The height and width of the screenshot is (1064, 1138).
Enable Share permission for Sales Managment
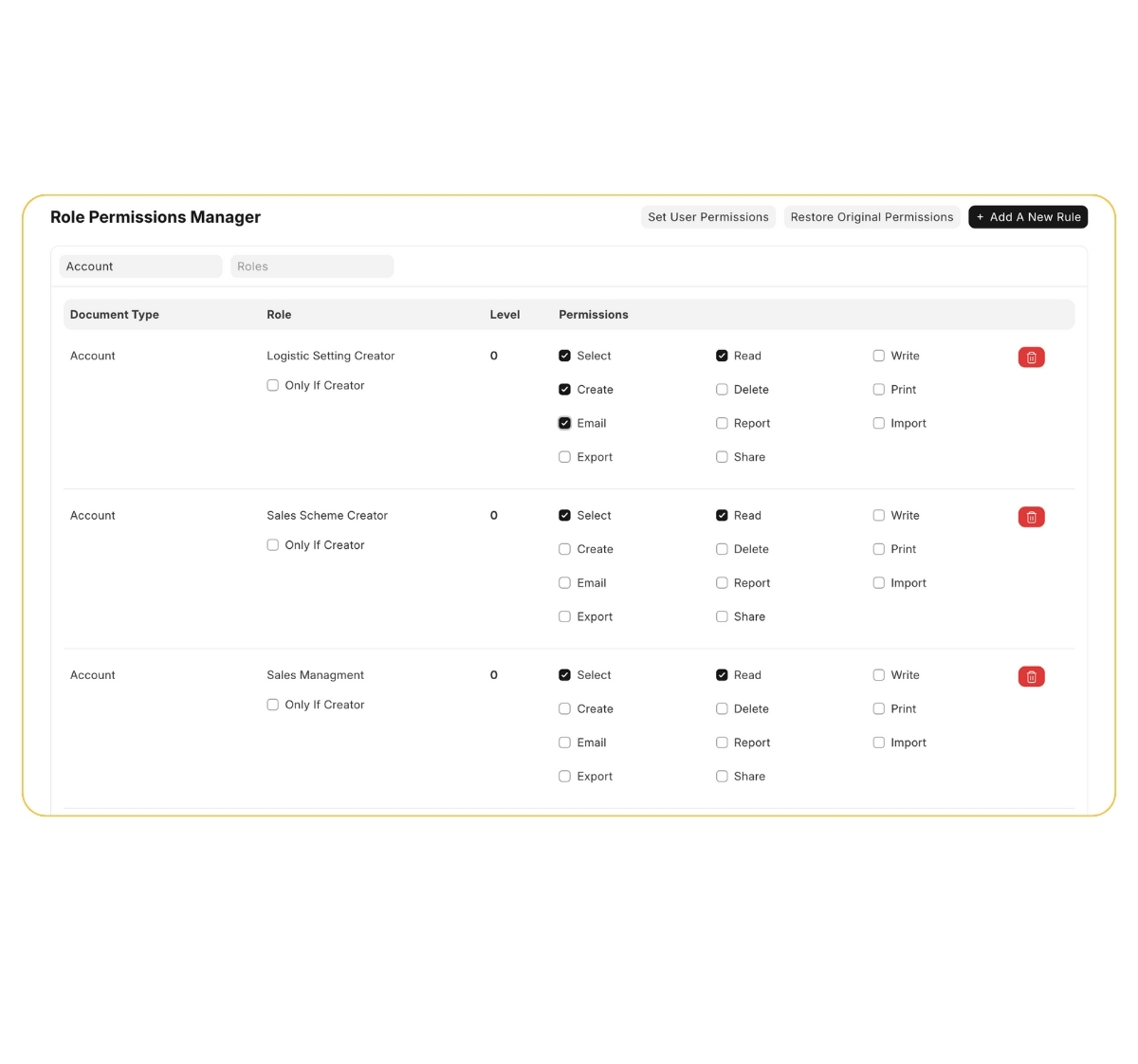pos(722,777)
